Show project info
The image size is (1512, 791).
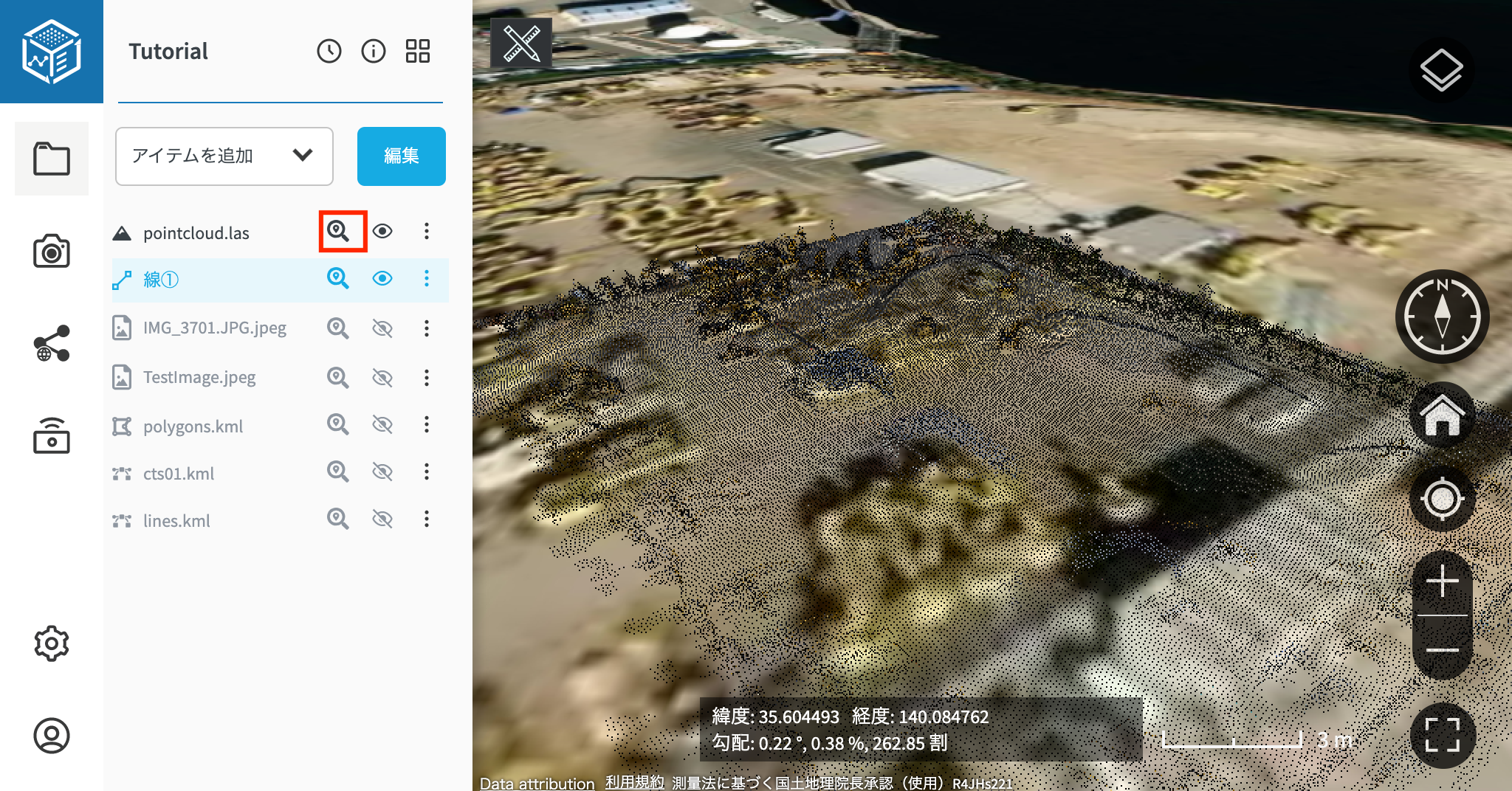(x=374, y=51)
